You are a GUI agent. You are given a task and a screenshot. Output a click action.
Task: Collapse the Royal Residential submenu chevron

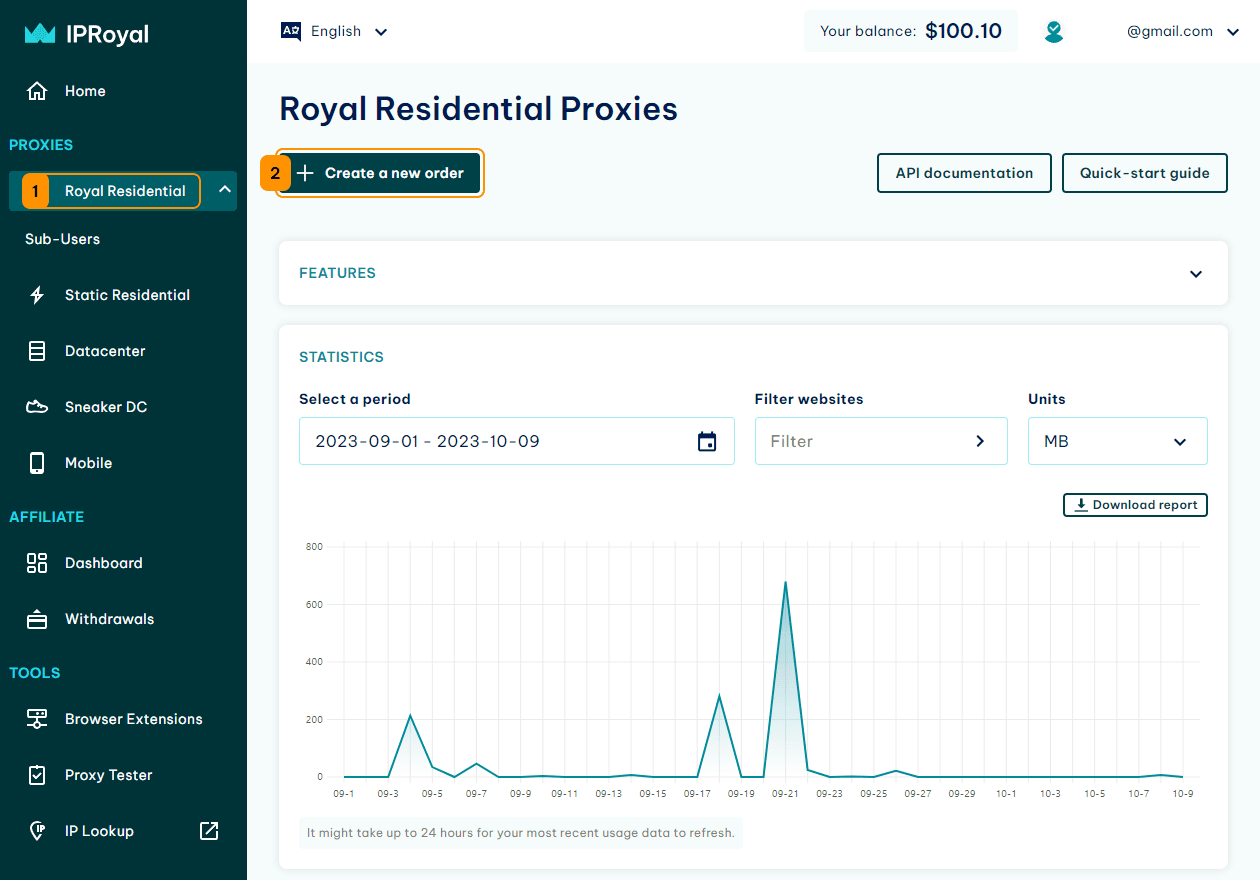coord(225,190)
